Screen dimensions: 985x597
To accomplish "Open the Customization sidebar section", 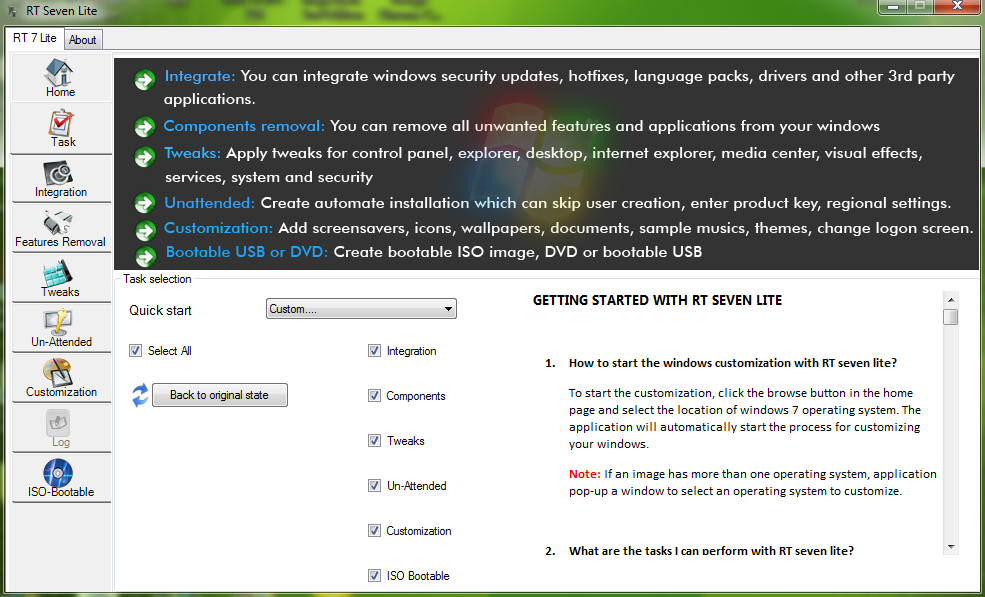I will [61, 378].
